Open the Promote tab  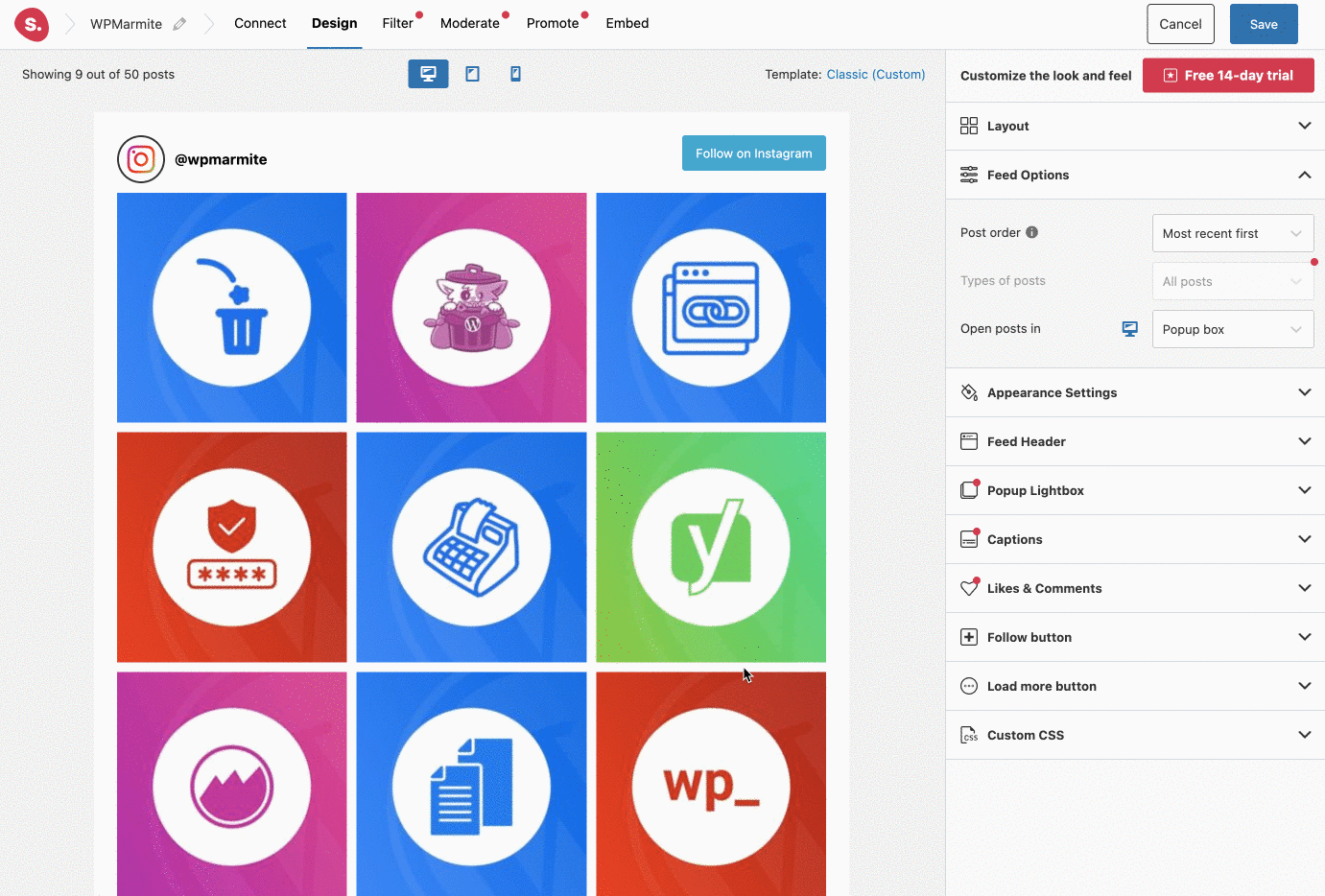coord(553,23)
